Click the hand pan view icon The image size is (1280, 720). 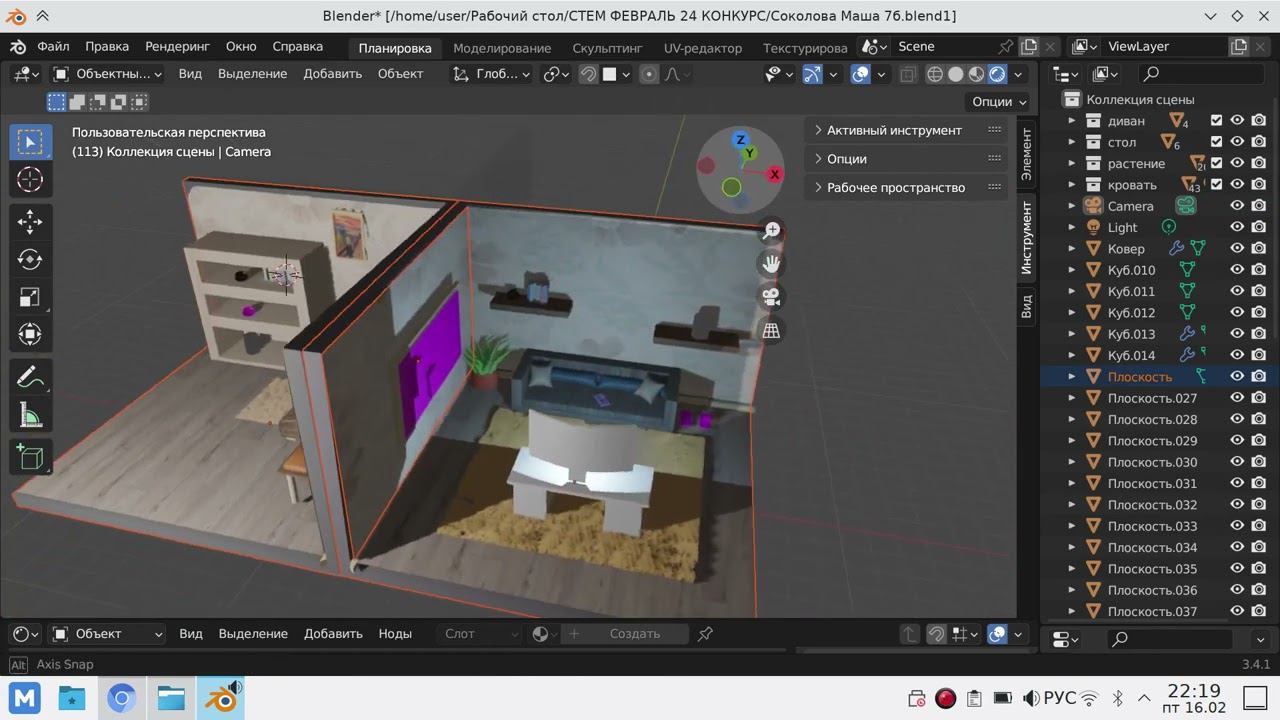771,264
